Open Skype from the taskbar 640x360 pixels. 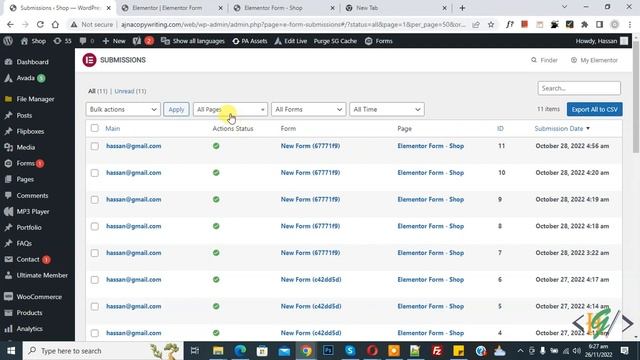[x=350, y=351]
